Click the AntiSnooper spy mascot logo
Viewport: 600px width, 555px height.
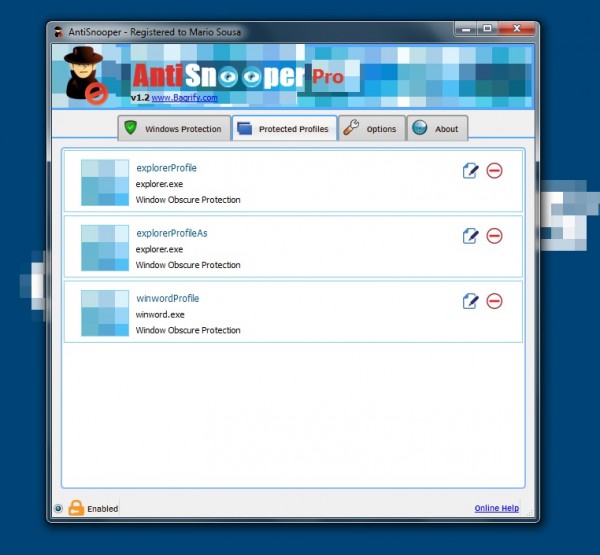[85, 75]
